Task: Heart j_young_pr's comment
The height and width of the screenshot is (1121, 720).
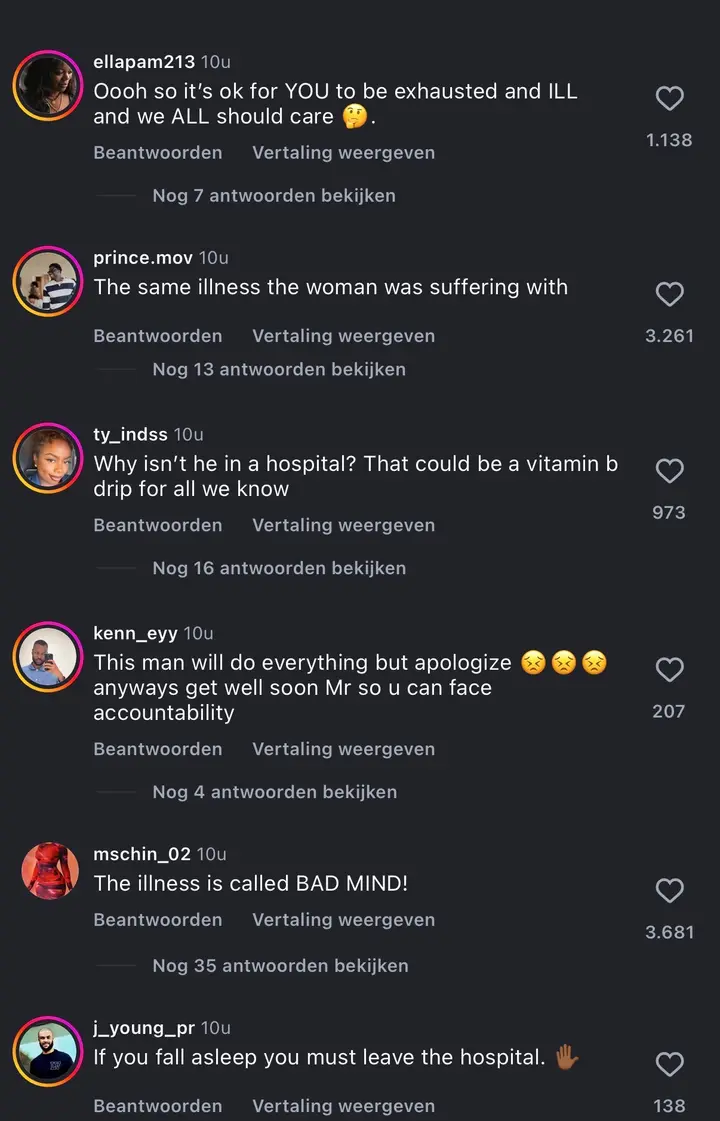Action: coord(669,1064)
